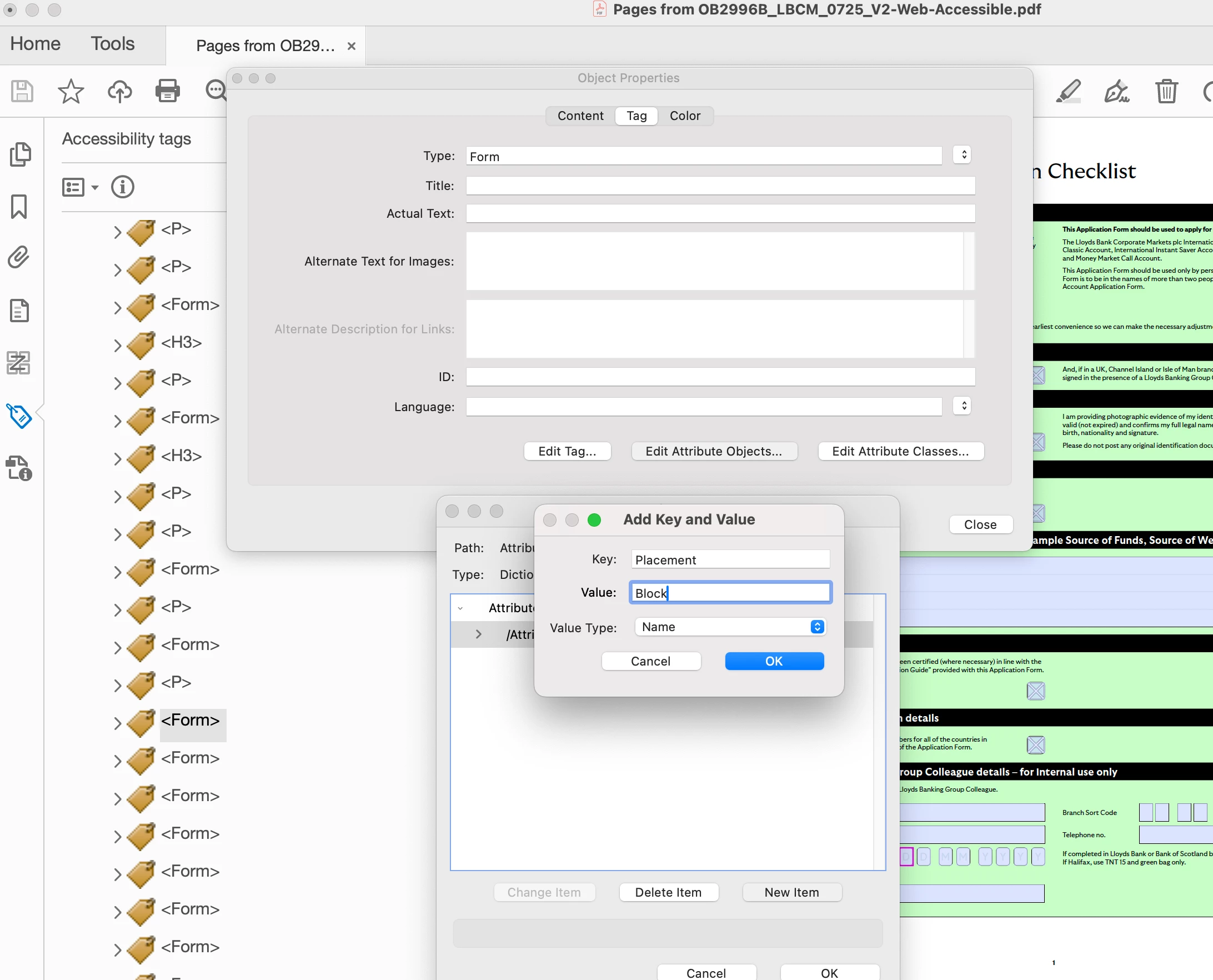This screenshot has height=980, width=1213.
Task: Click the trash delete icon
Action: 1166,91
